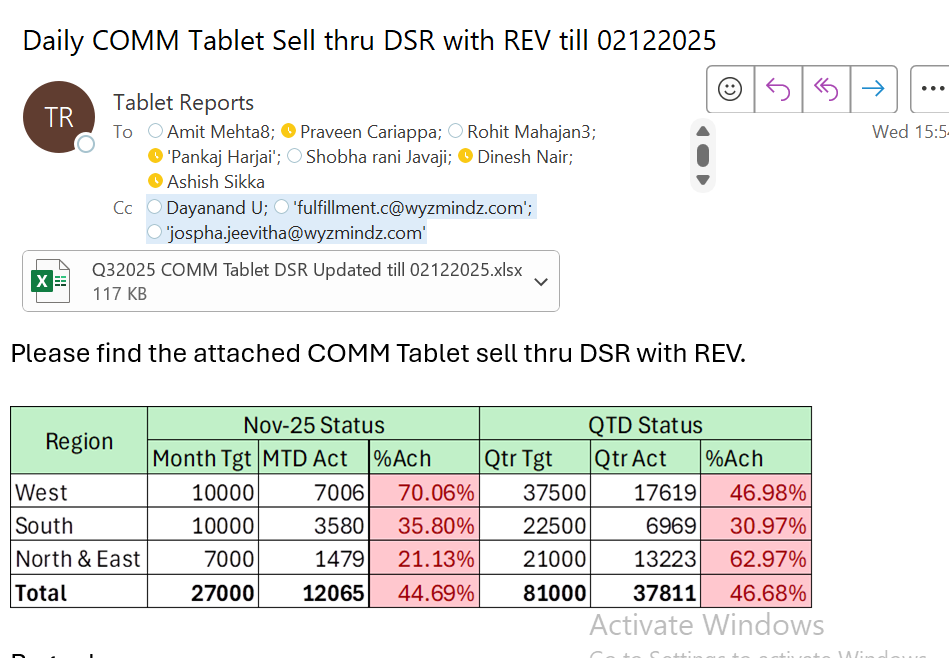Click the TR sender avatar

[59, 117]
